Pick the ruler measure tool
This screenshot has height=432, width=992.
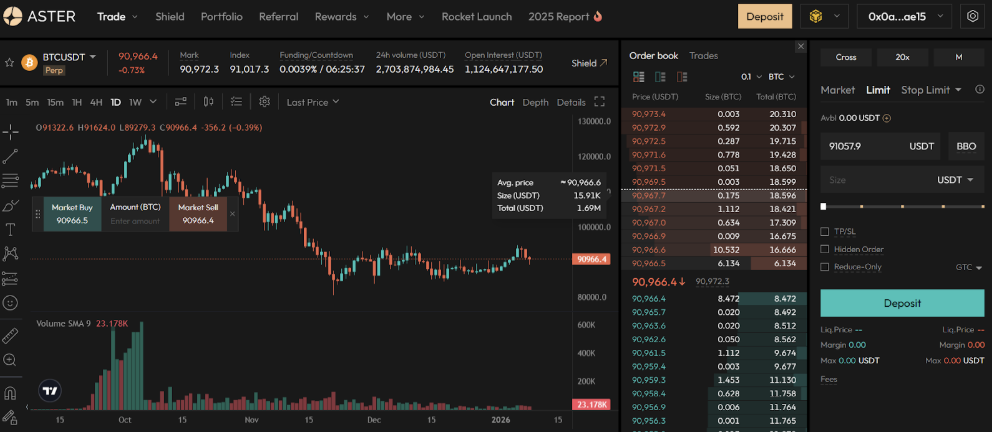(x=10, y=335)
